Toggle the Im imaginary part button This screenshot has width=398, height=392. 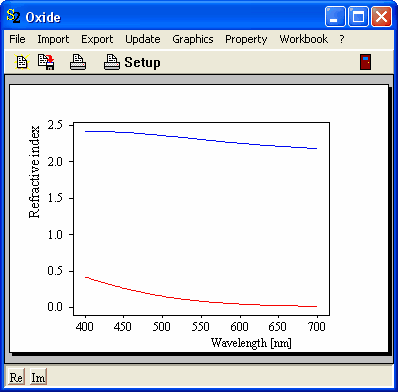[38, 377]
